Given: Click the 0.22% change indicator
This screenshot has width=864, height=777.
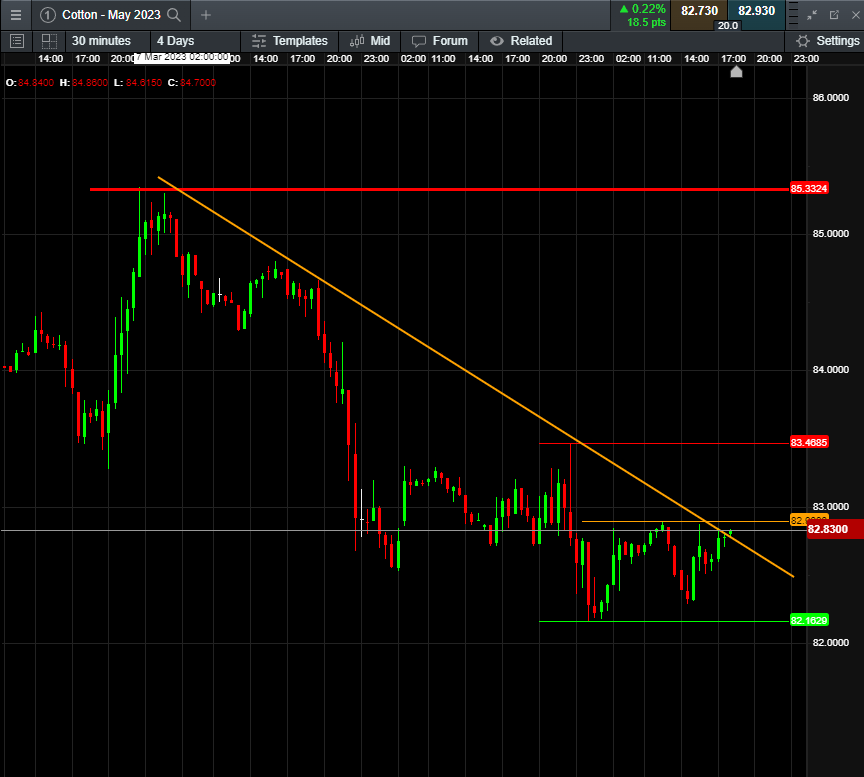Looking at the screenshot, I should (642, 9).
